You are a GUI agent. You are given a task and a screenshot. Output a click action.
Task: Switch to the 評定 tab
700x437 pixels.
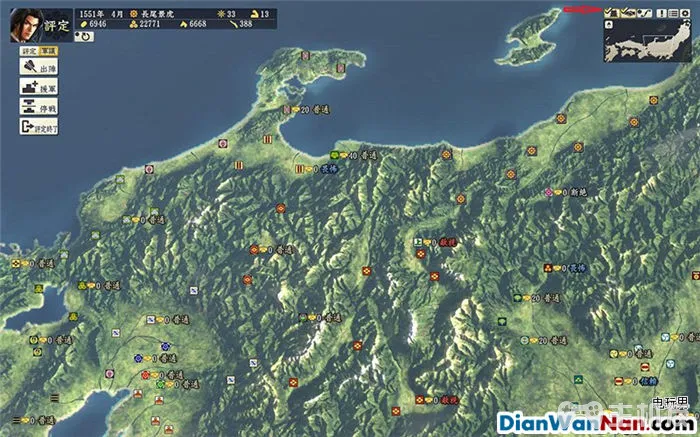pyautogui.click(x=29, y=51)
